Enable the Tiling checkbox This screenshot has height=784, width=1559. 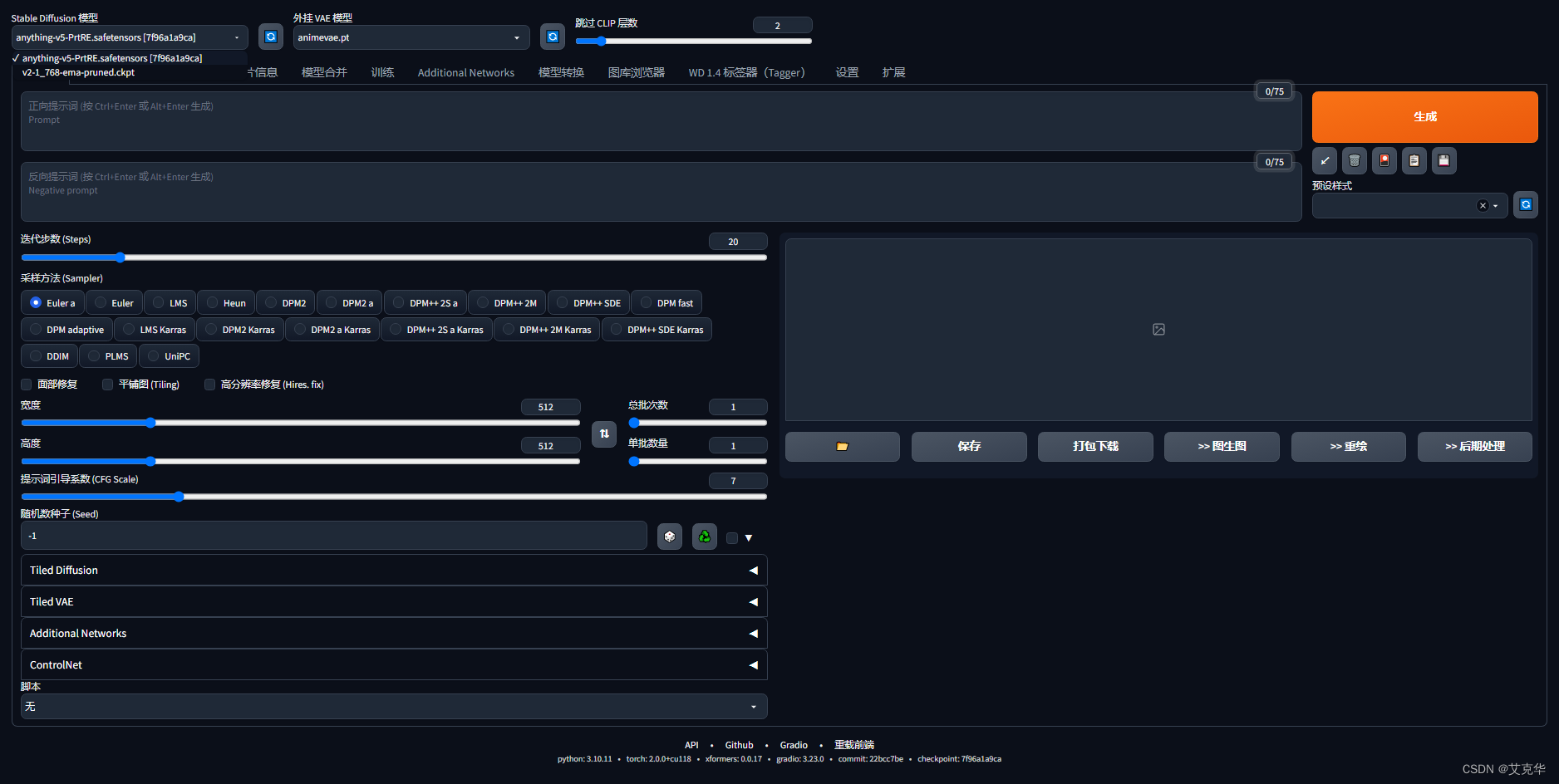click(108, 385)
